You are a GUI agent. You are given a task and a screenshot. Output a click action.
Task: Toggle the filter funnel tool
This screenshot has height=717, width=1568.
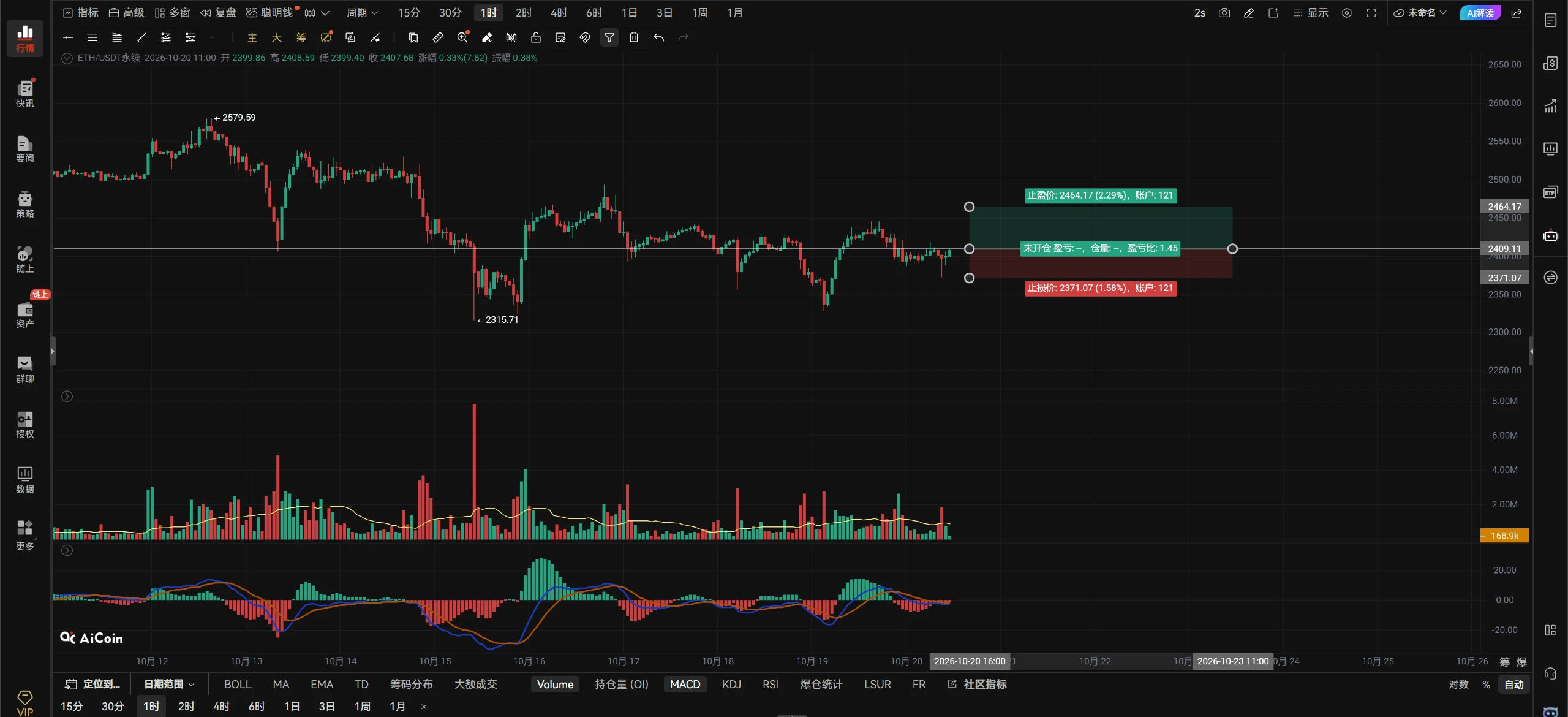pos(609,38)
